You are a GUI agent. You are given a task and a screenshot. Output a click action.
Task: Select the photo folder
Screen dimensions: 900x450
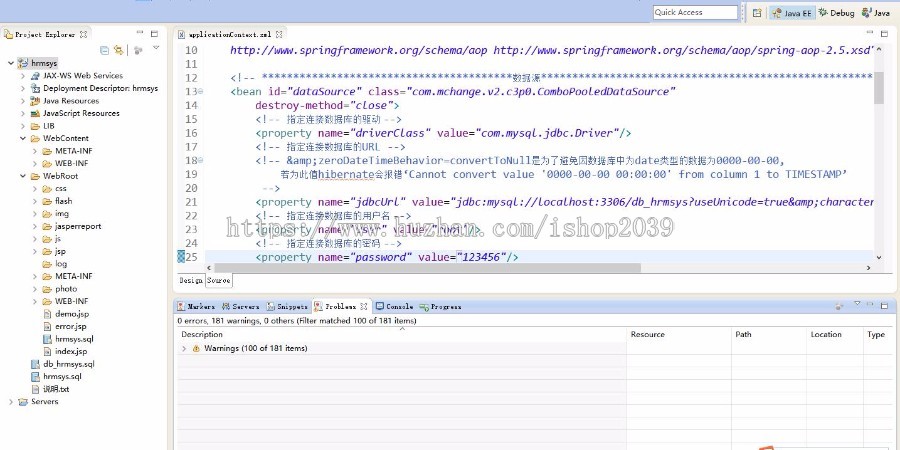pos(66,289)
